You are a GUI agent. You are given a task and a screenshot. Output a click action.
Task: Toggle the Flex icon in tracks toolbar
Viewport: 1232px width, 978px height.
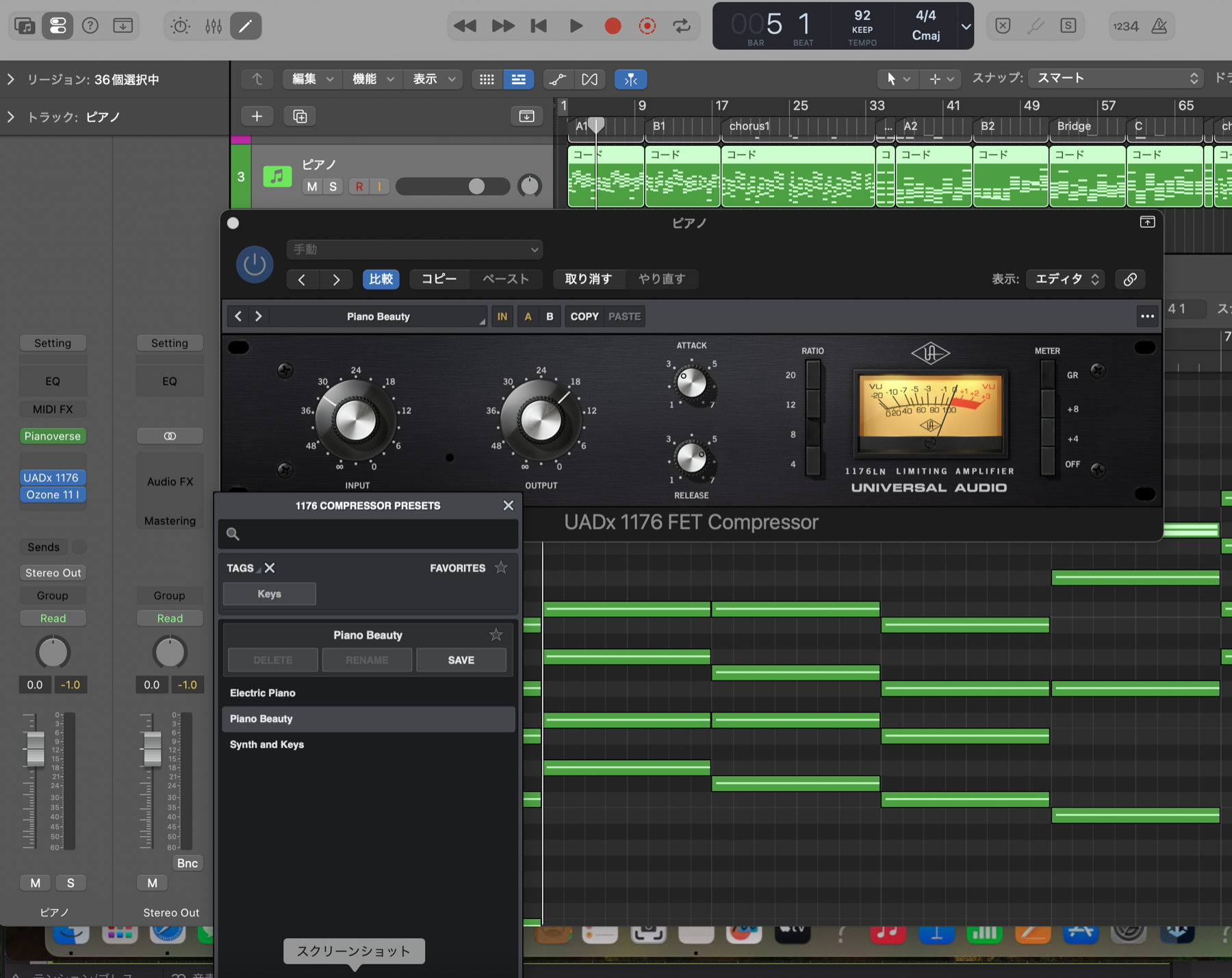coord(589,79)
